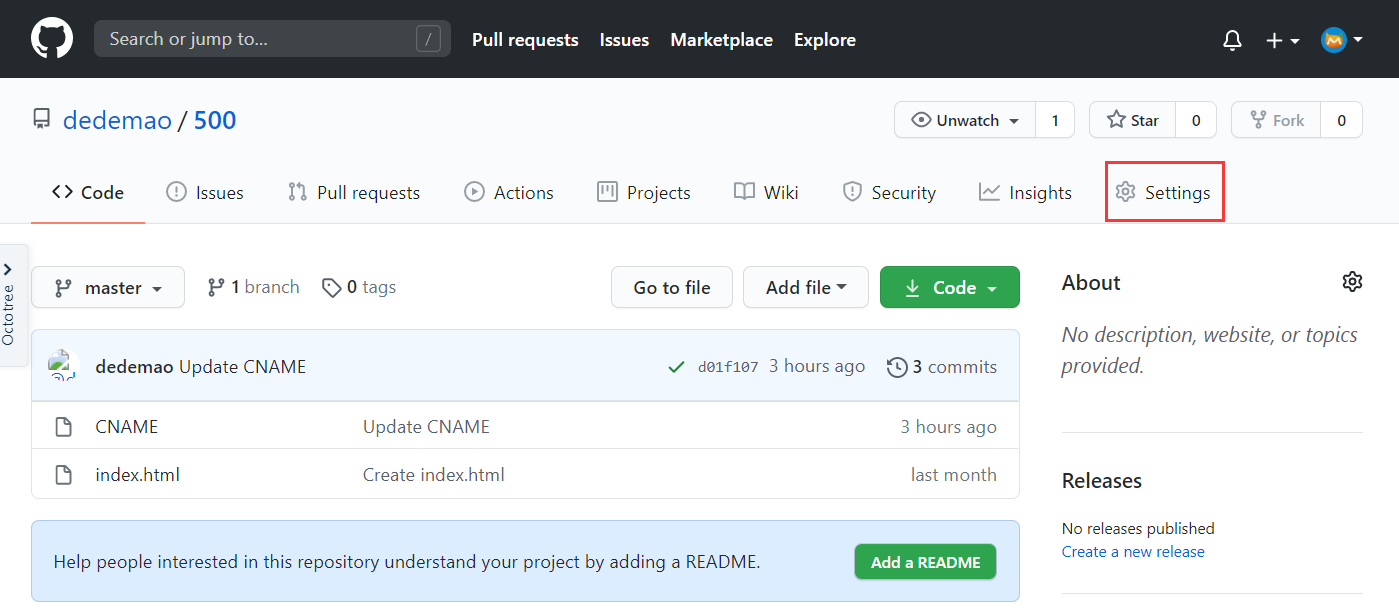The height and width of the screenshot is (613, 1399).
Task: Switch to the Wiki tab
Action: [766, 193]
